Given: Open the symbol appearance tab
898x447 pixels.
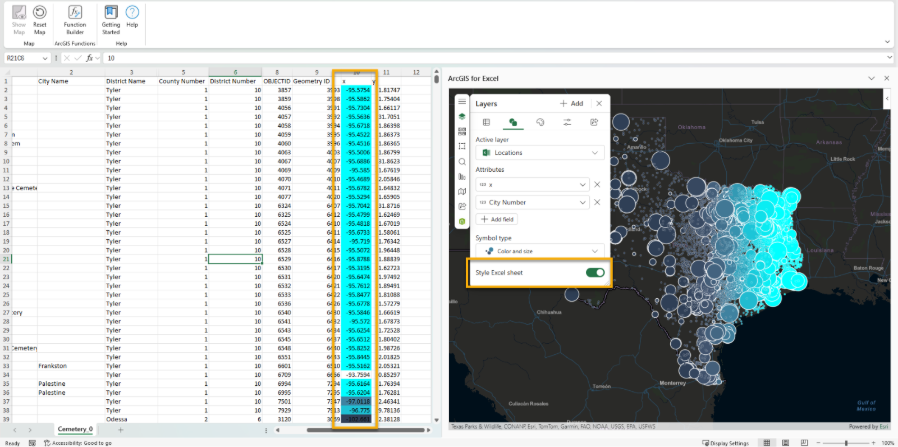Looking at the screenshot, I should tap(539, 122).
